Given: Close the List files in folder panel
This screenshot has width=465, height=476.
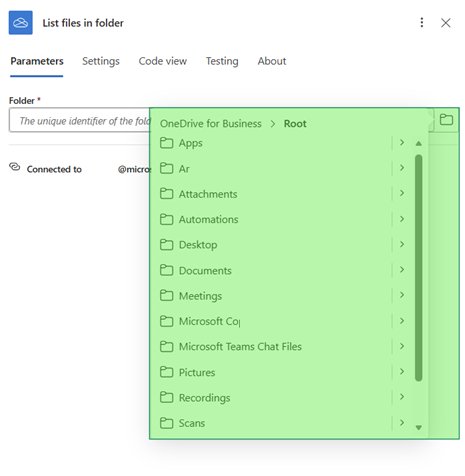Looking at the screenshot, I should pyautogui.click(x=446, y=23).
